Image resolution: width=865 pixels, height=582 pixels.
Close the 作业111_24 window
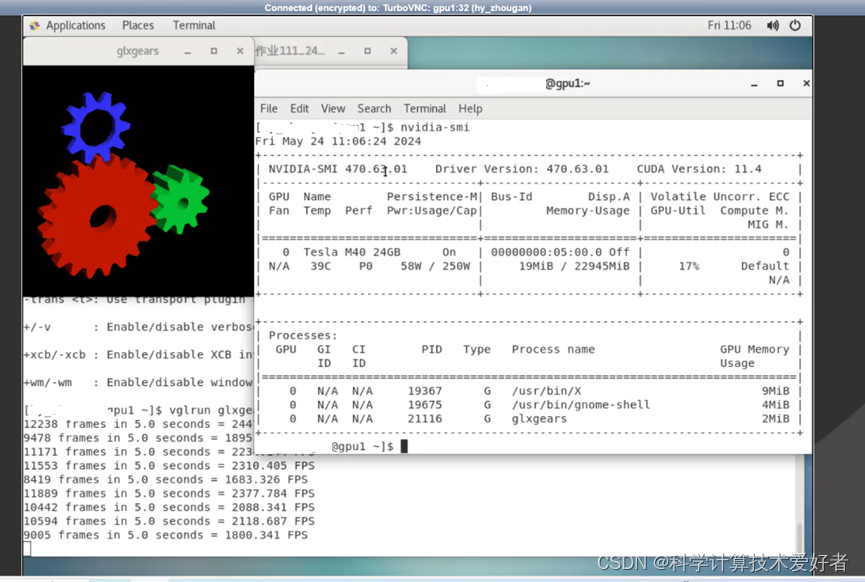click(x=393, y=51)
